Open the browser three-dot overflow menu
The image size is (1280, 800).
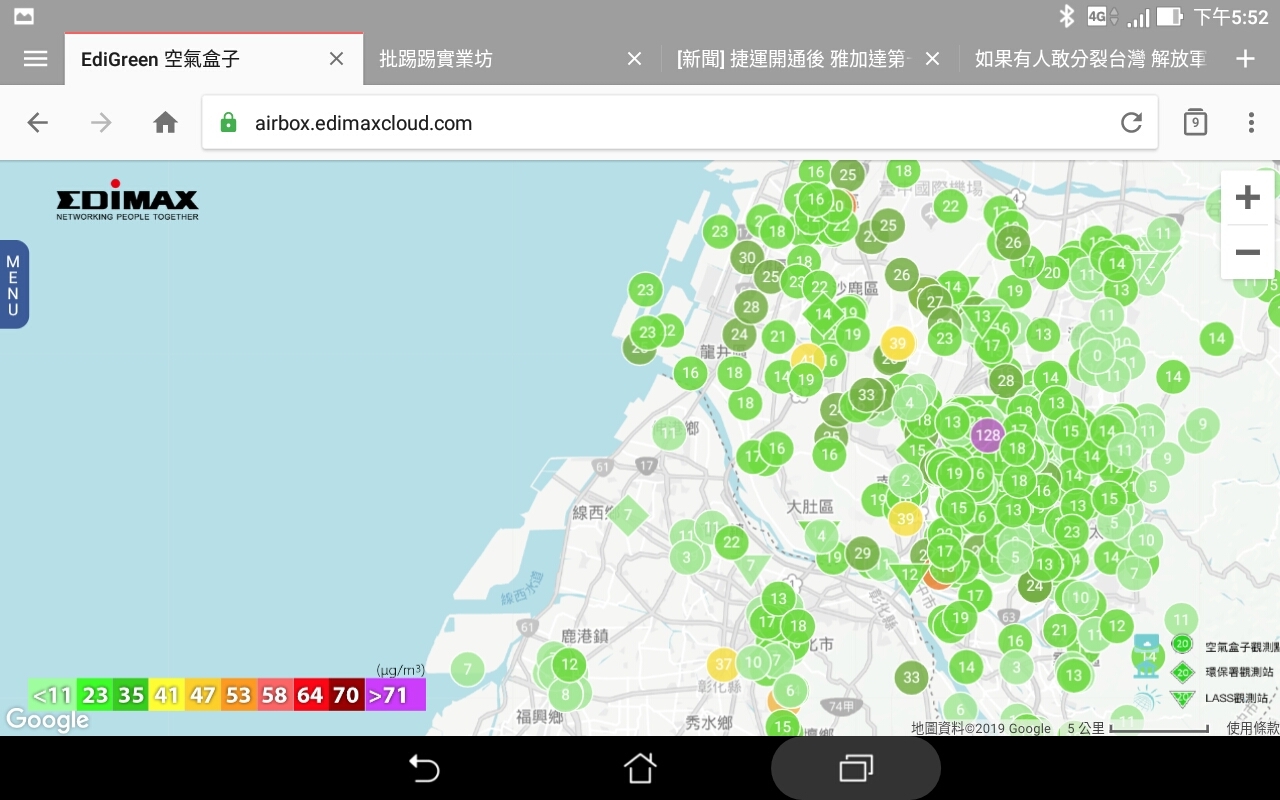[x=1251, y=122]
